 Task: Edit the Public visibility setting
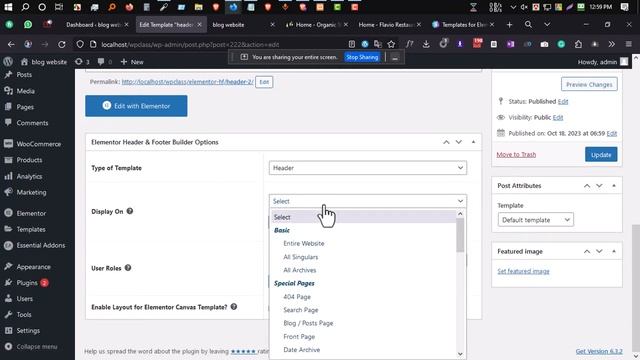[x=558, y=118]
